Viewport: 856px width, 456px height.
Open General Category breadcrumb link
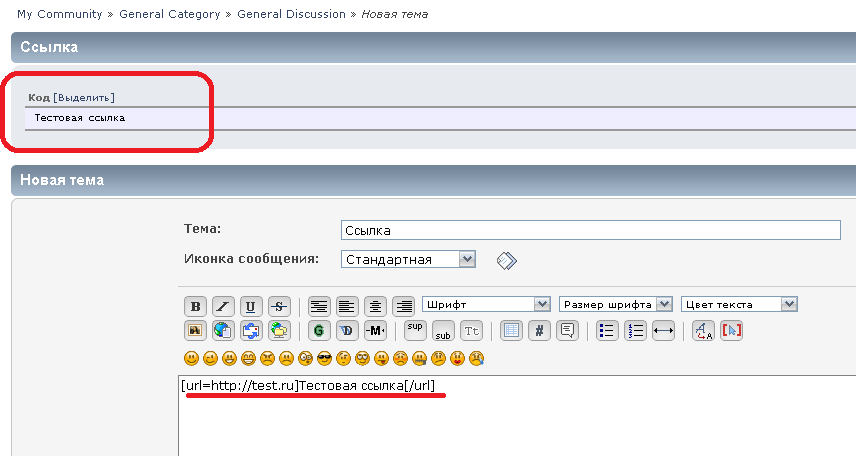[167, 14]
